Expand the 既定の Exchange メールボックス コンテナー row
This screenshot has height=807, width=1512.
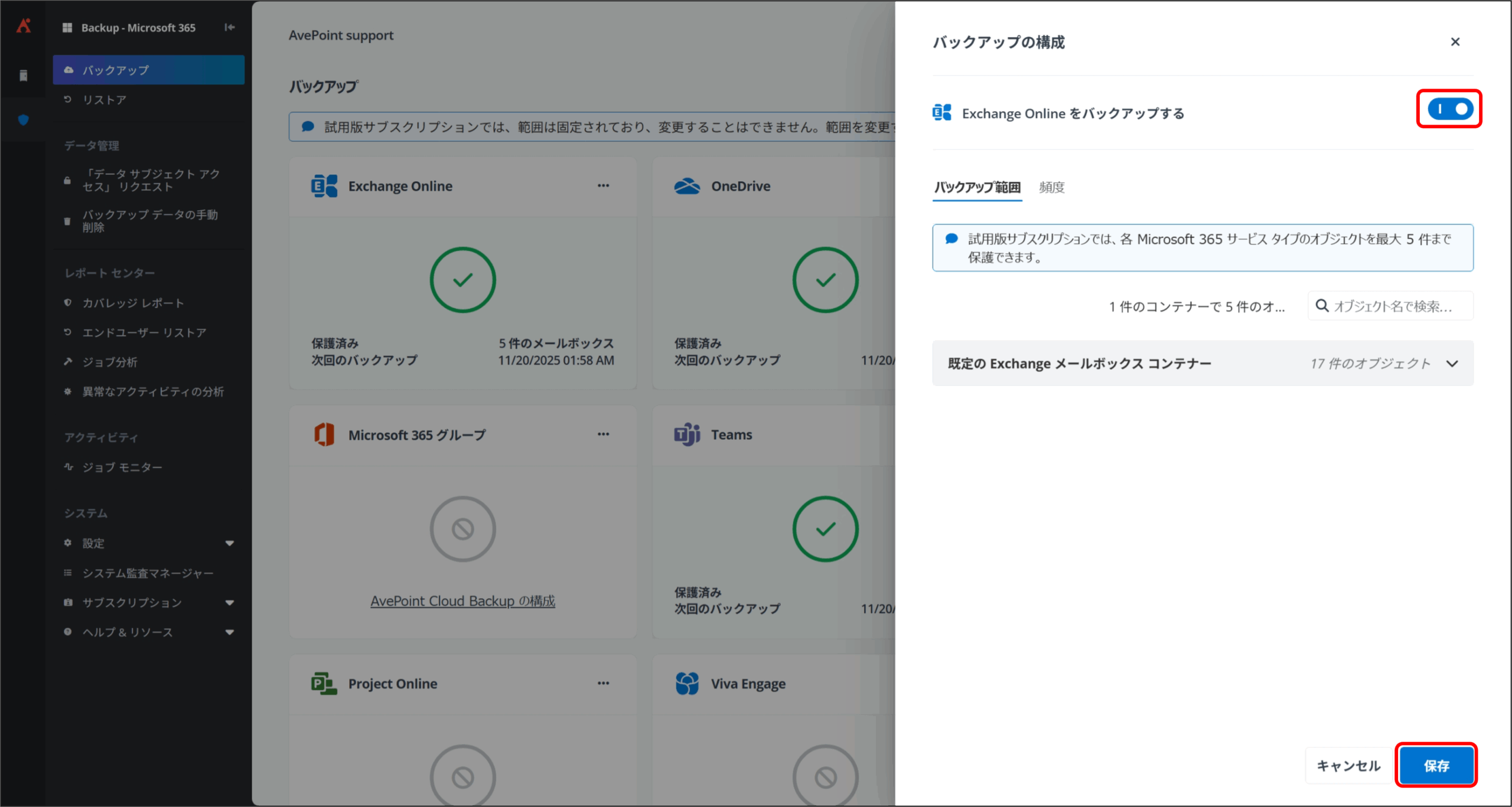coord(1452,364)
